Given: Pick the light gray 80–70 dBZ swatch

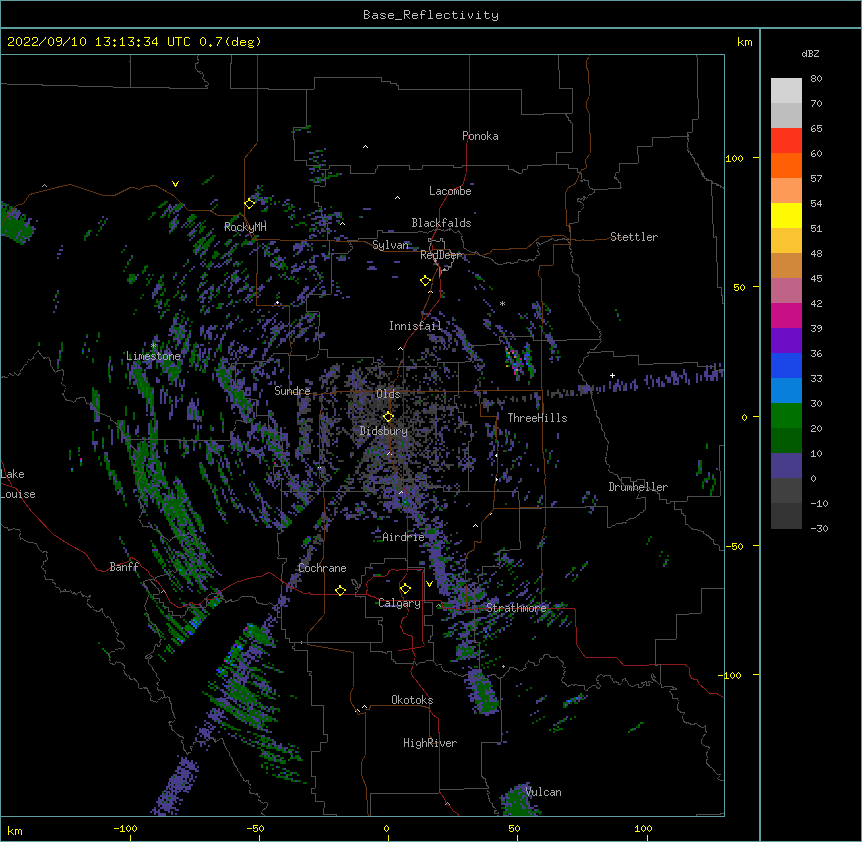Looking at the screenshot, I should (x=786, y=91).
